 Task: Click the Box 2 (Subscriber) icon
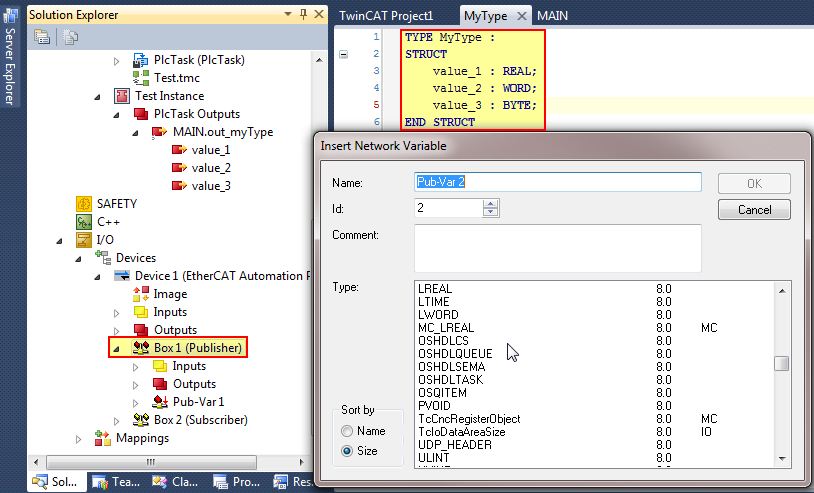(x=141, y=420)
